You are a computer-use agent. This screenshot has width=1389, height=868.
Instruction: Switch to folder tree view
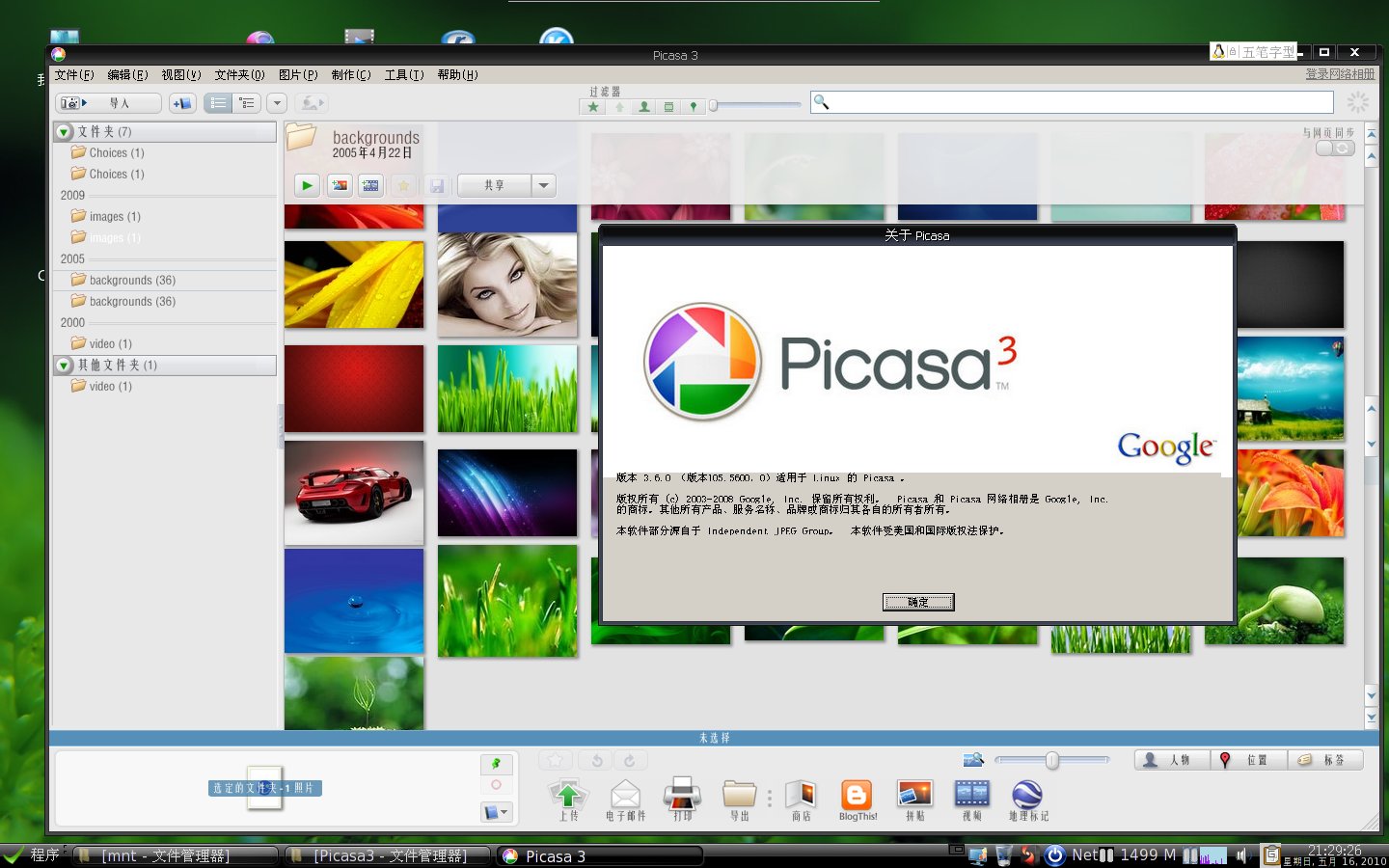(247, 103)
